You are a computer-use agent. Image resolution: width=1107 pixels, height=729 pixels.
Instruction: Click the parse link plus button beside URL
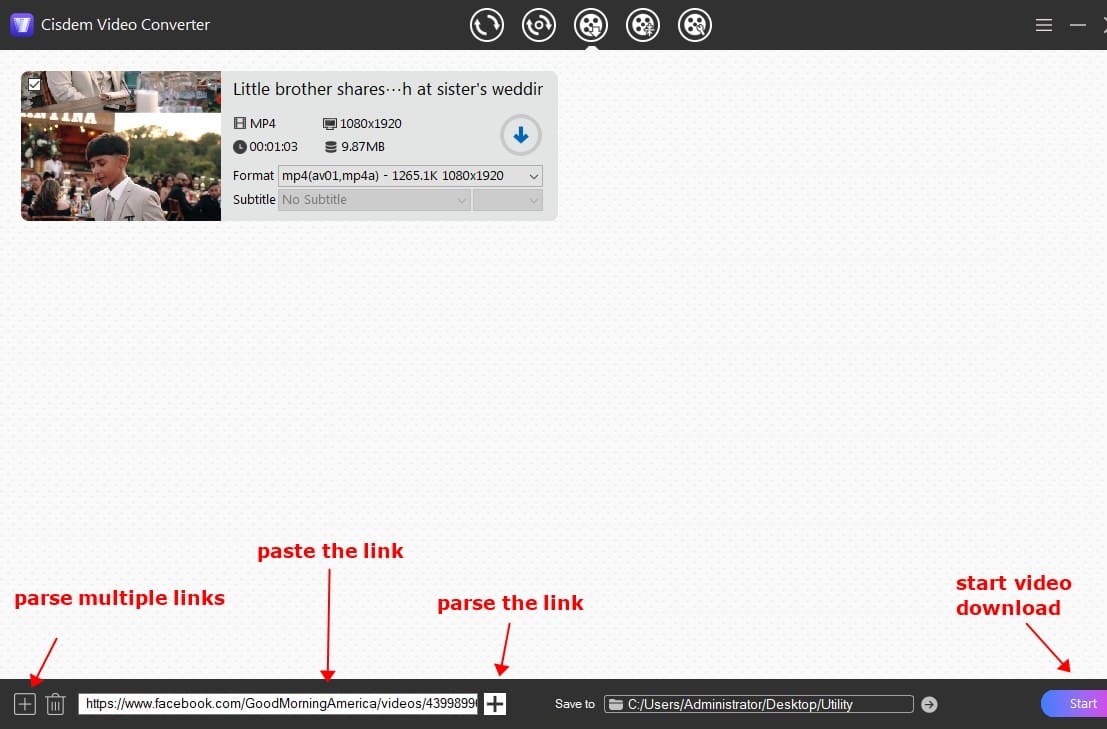[x=494, y=703]
